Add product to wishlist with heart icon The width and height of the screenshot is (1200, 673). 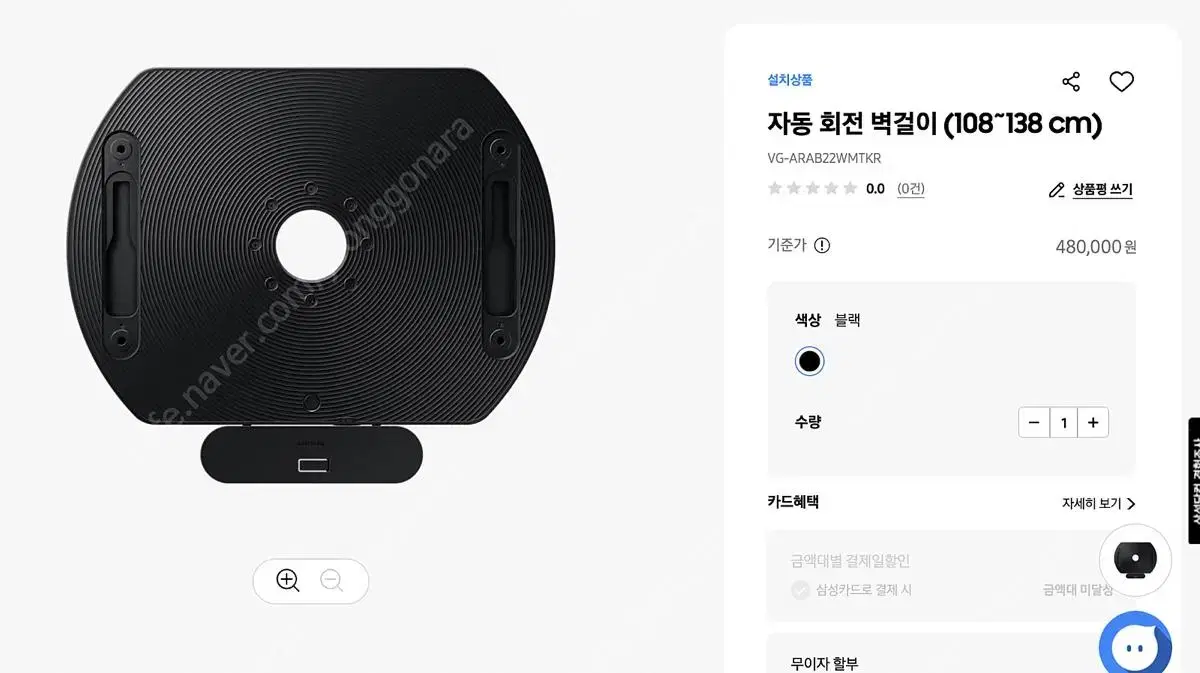coord(1122,82)
